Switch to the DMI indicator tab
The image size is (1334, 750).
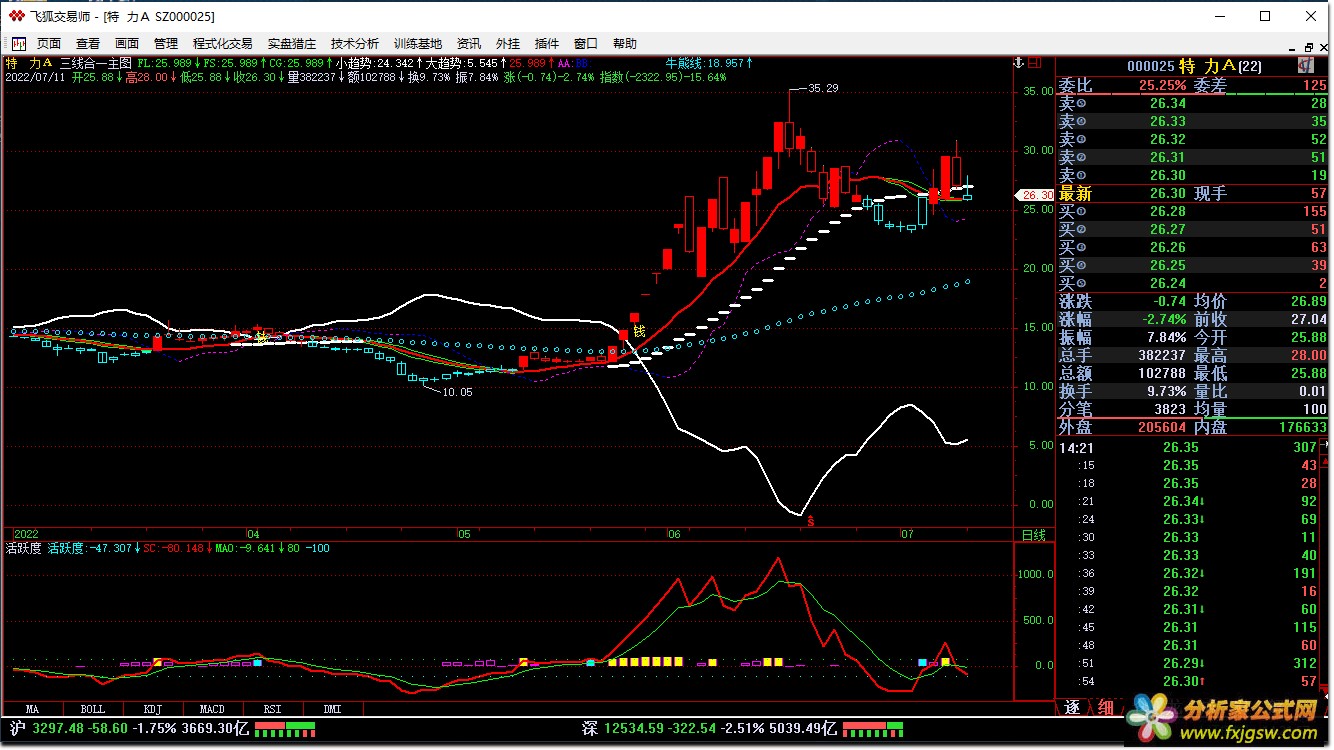click(332, 709)
